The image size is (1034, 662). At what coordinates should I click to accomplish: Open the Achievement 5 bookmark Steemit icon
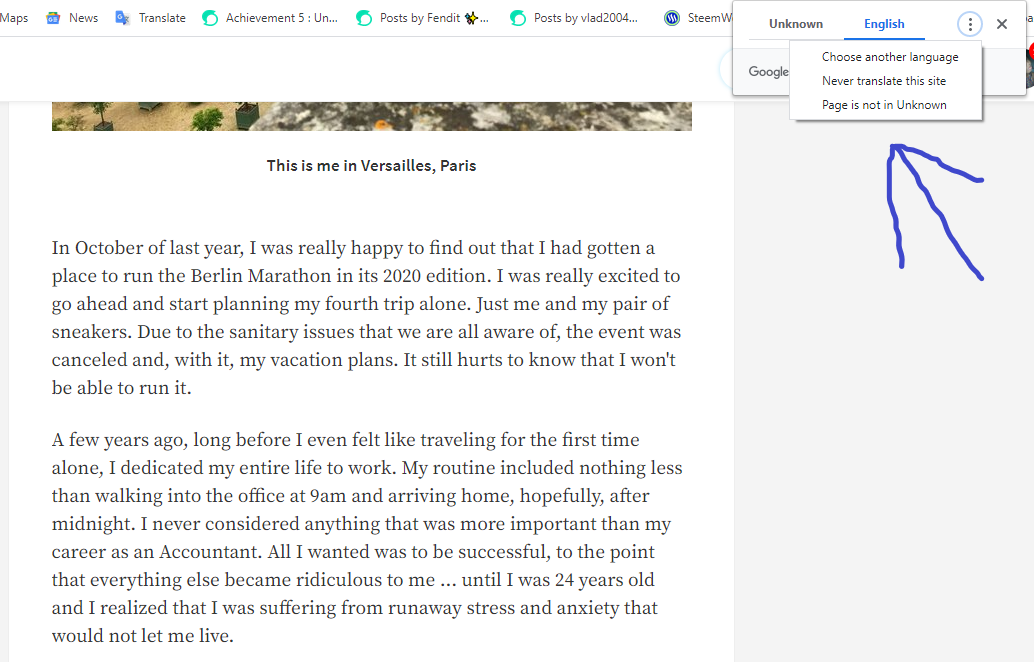[x=210, y=18]
